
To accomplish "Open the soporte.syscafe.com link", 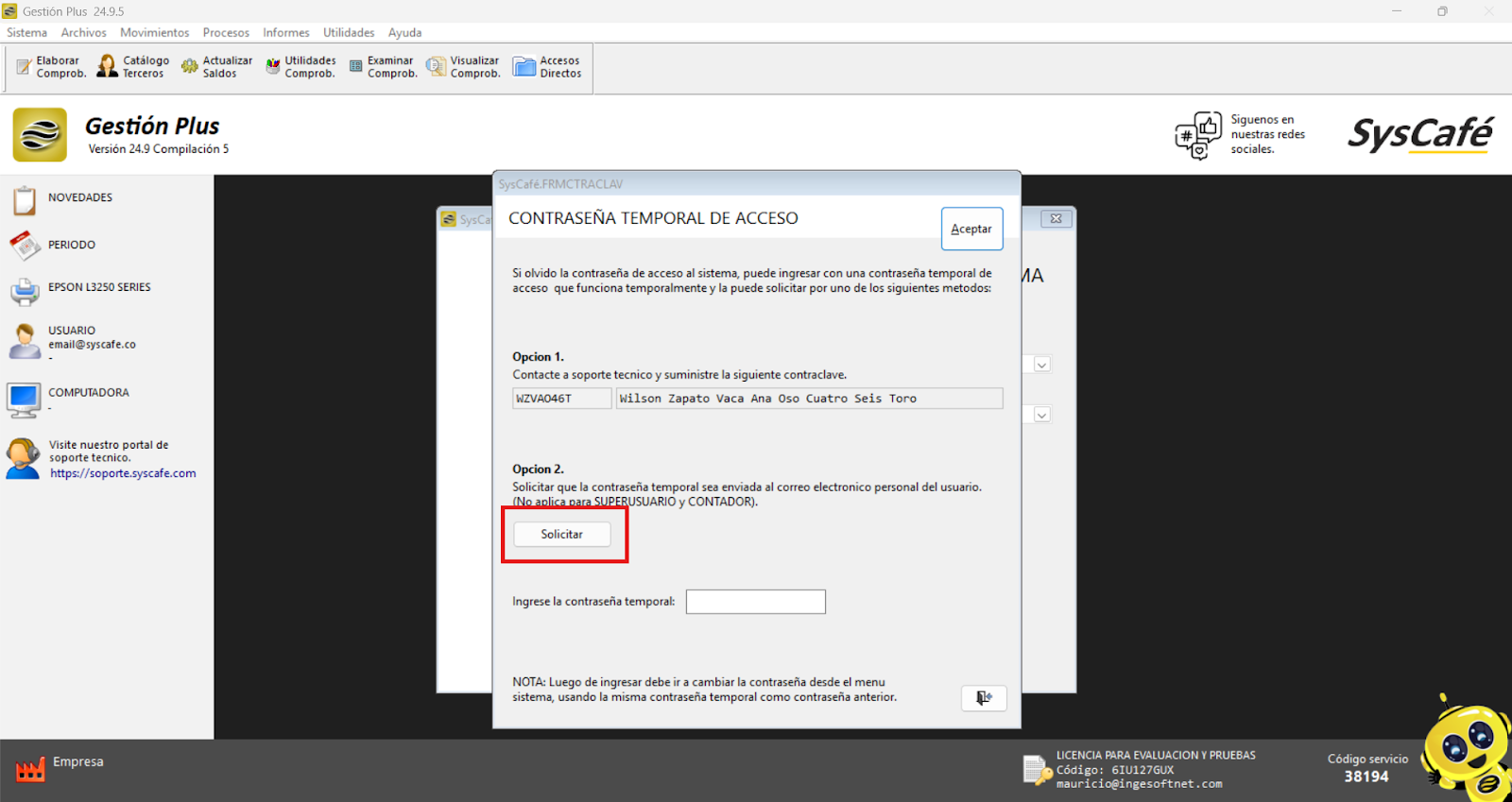I will [123, 473].
